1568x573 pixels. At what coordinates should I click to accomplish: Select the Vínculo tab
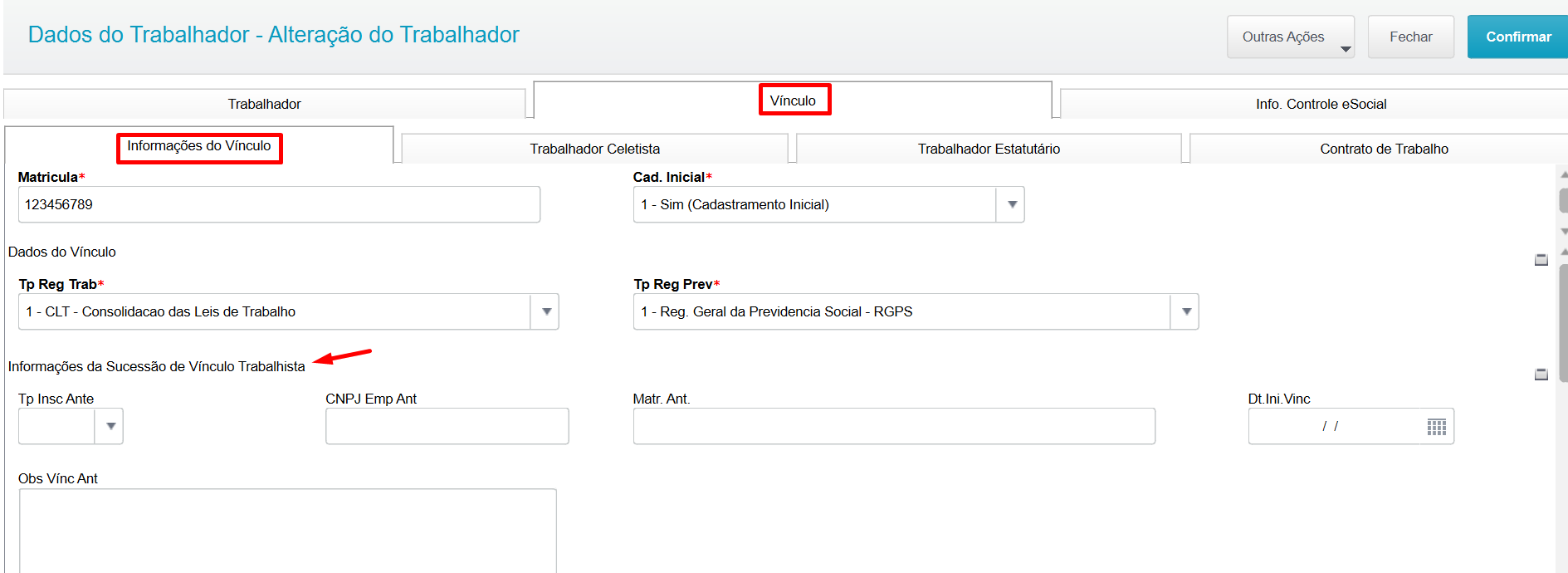tap(793, 100)
